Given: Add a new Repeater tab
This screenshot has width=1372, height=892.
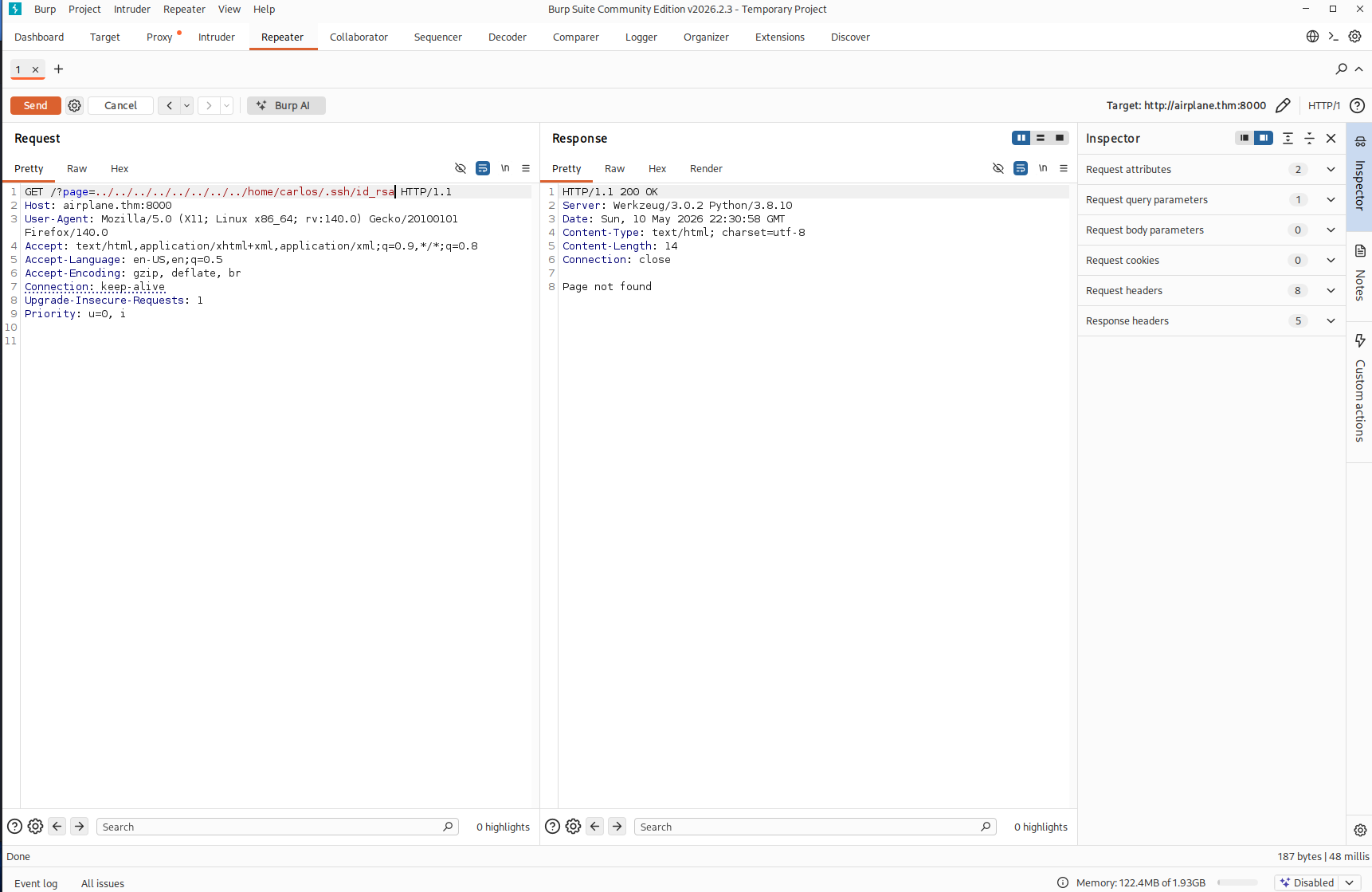Looking at the screenshot, I should (x=58, y=69).
